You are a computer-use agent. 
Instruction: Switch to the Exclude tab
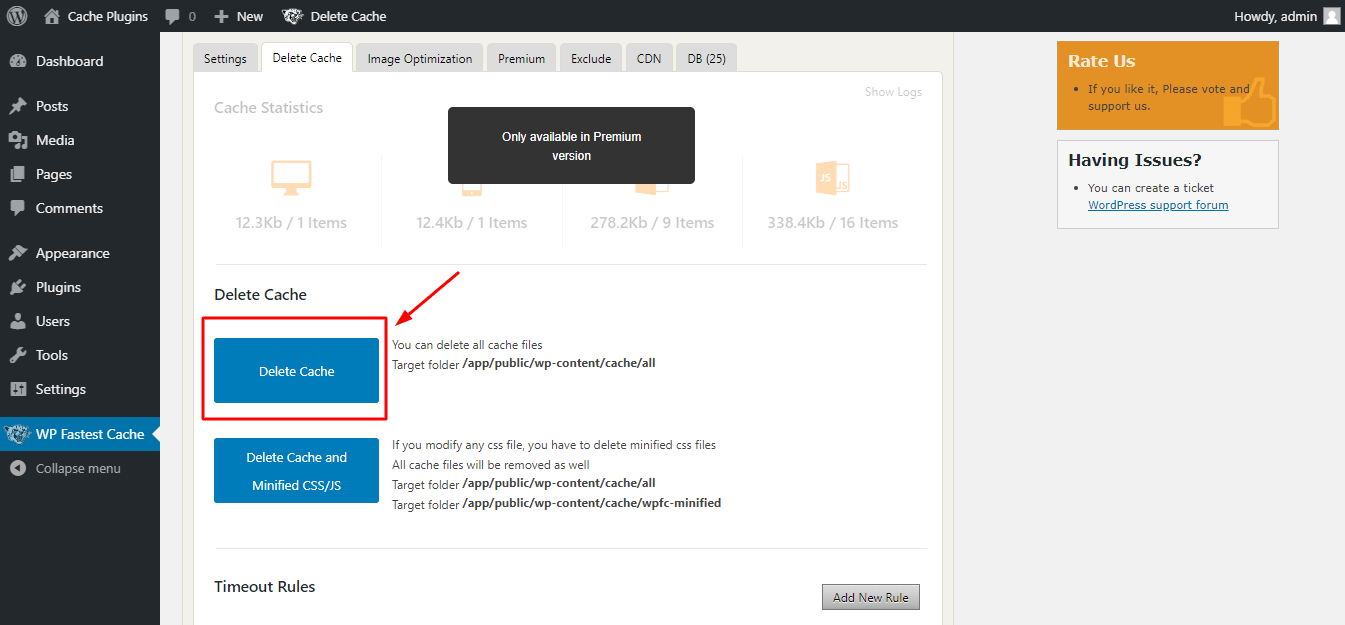coord(591,58)
